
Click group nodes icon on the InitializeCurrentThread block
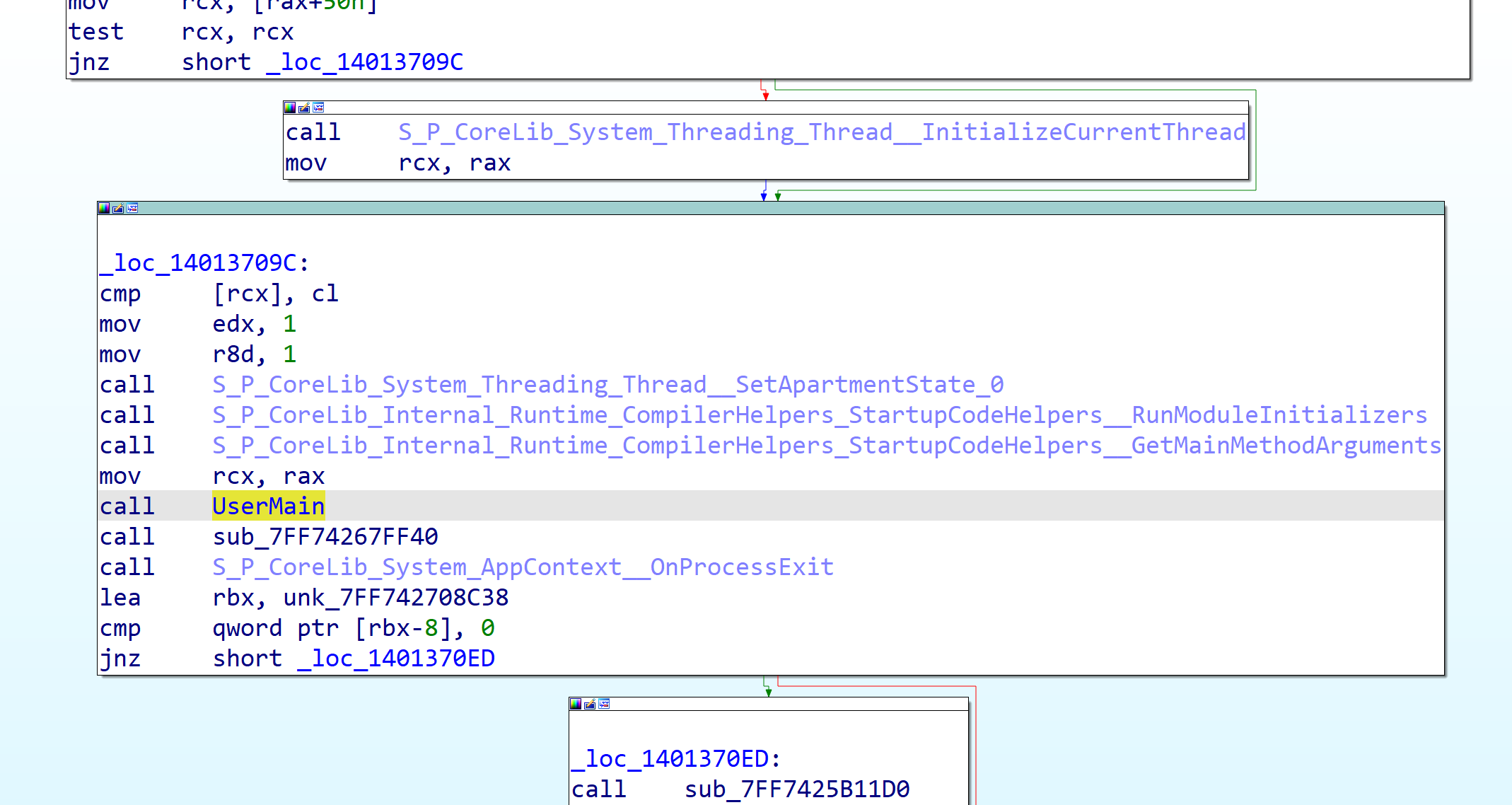coord(318,108)
